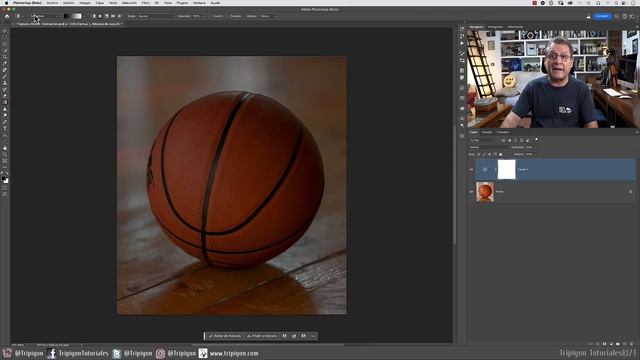Choose the Angle gradient style icon
This screenshot has height=360, width=640.
click(107, 16)
